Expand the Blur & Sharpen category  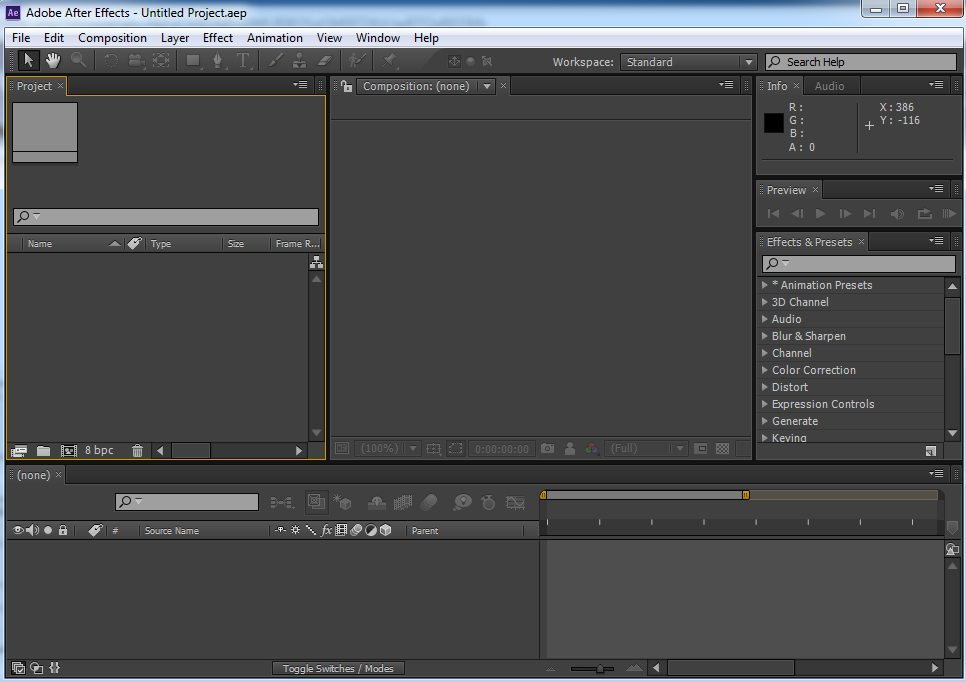click(765, 336)
